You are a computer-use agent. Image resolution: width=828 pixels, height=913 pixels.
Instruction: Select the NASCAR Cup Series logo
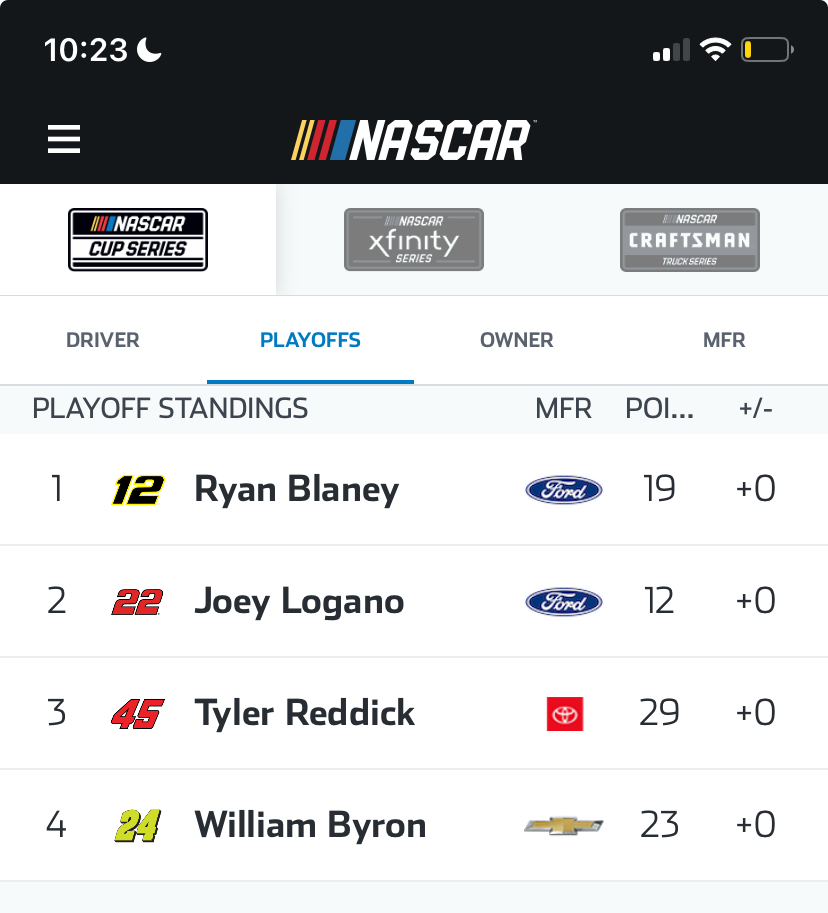(x=138, y=239)
